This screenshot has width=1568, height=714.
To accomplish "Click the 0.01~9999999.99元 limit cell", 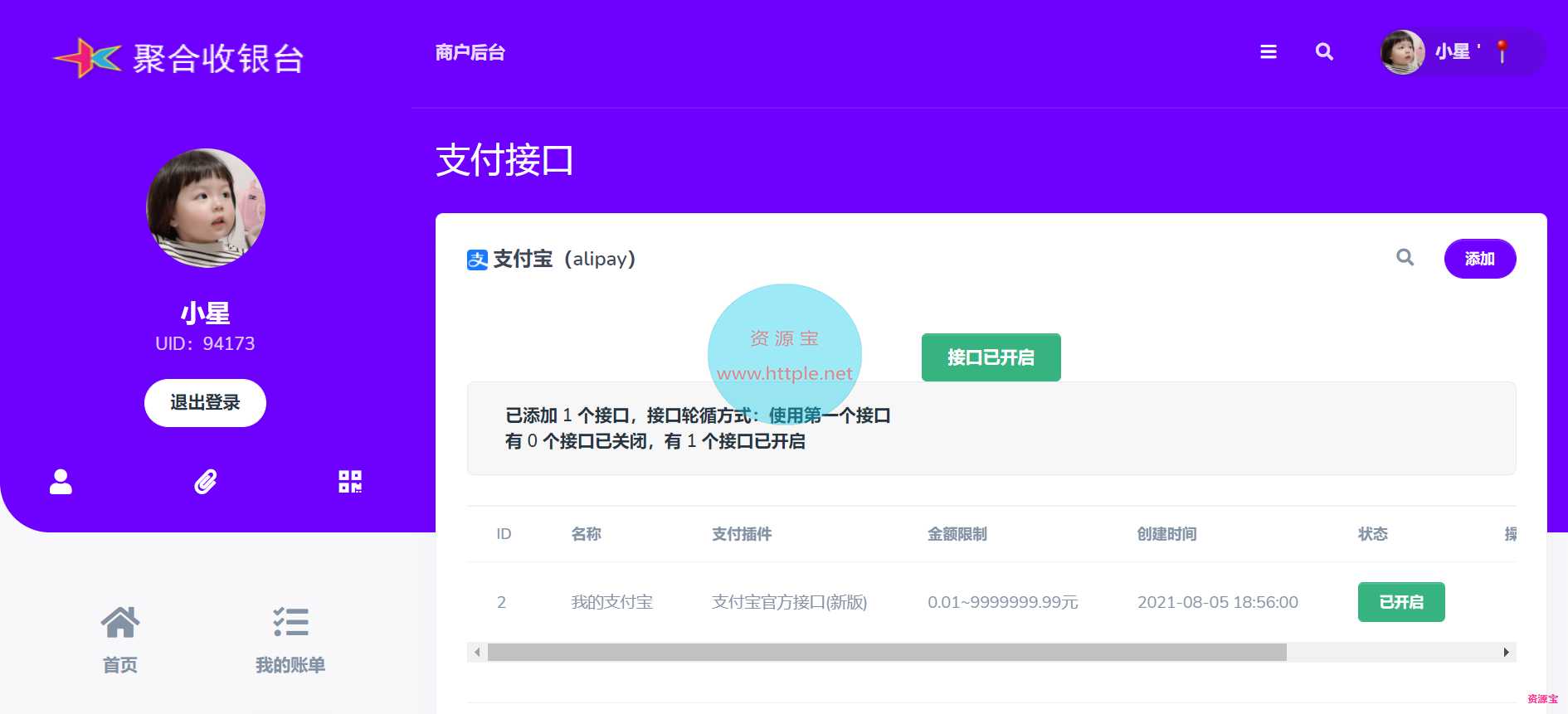I will [x=1003, y=602].
